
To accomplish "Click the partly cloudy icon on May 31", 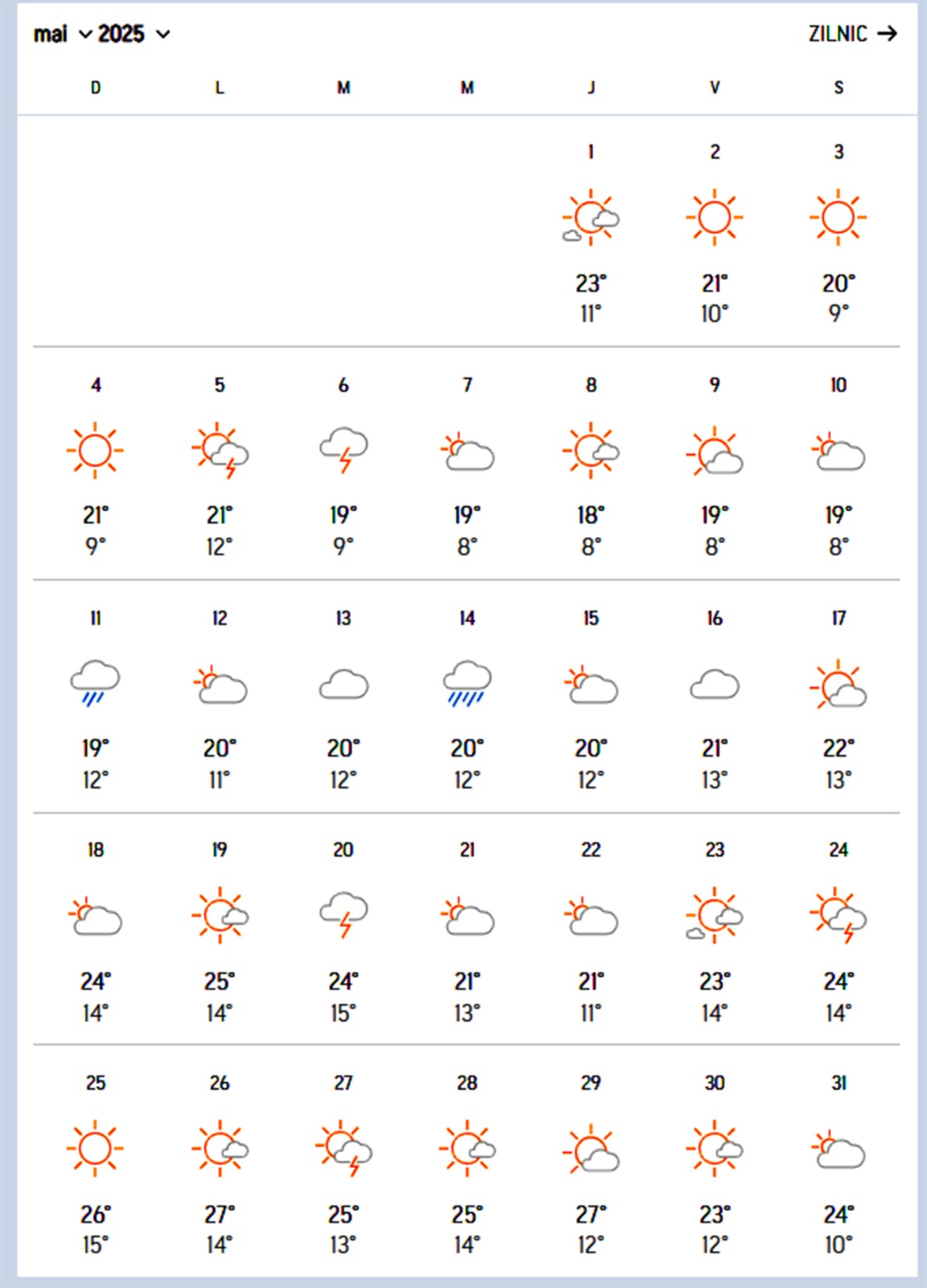I will [x=838, y=1150].
